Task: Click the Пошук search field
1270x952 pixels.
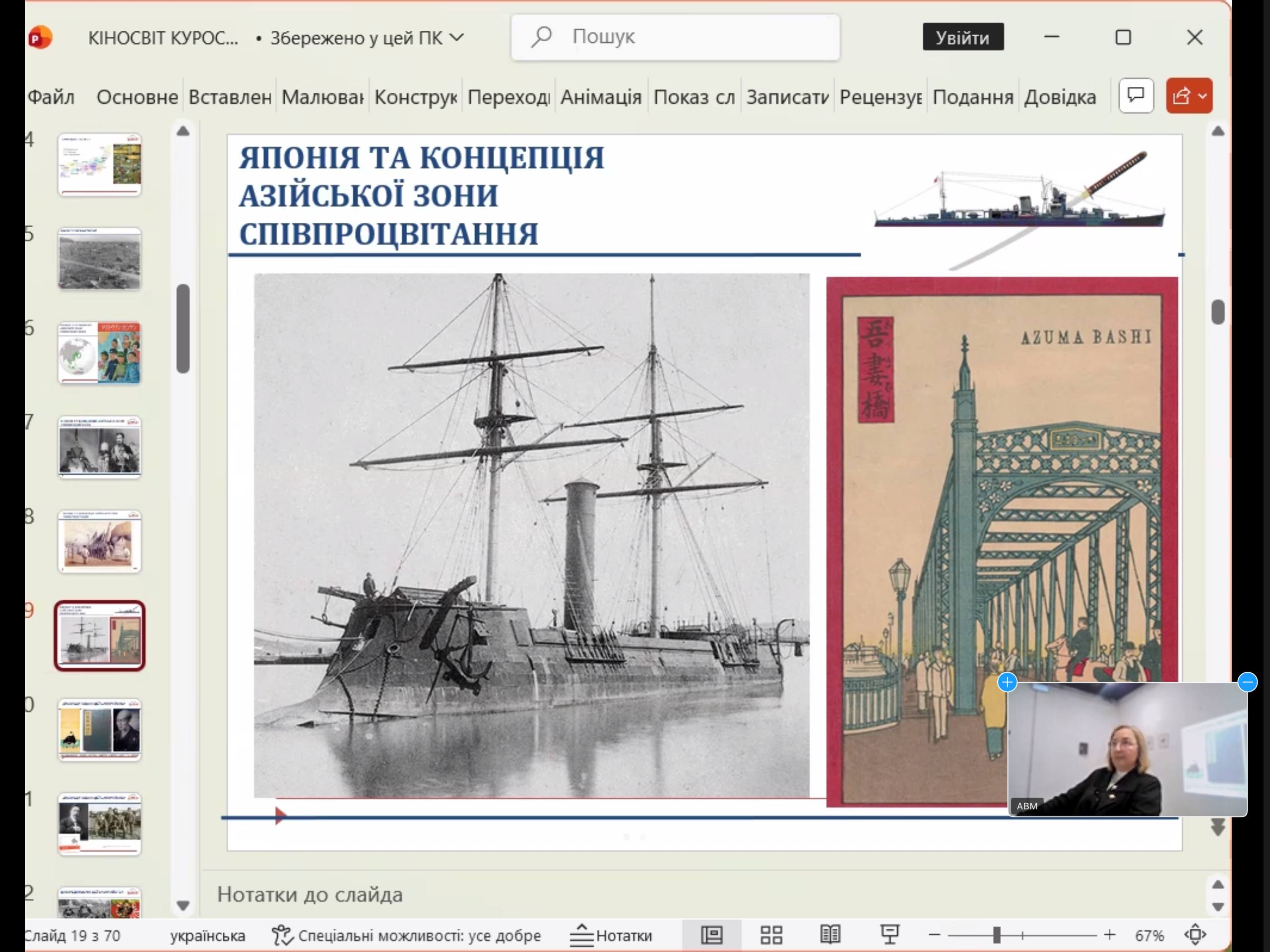Action: click(675, 37)
